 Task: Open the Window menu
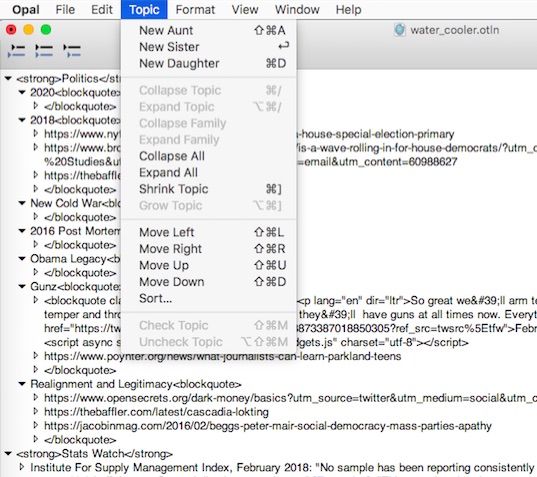[297, 10]
